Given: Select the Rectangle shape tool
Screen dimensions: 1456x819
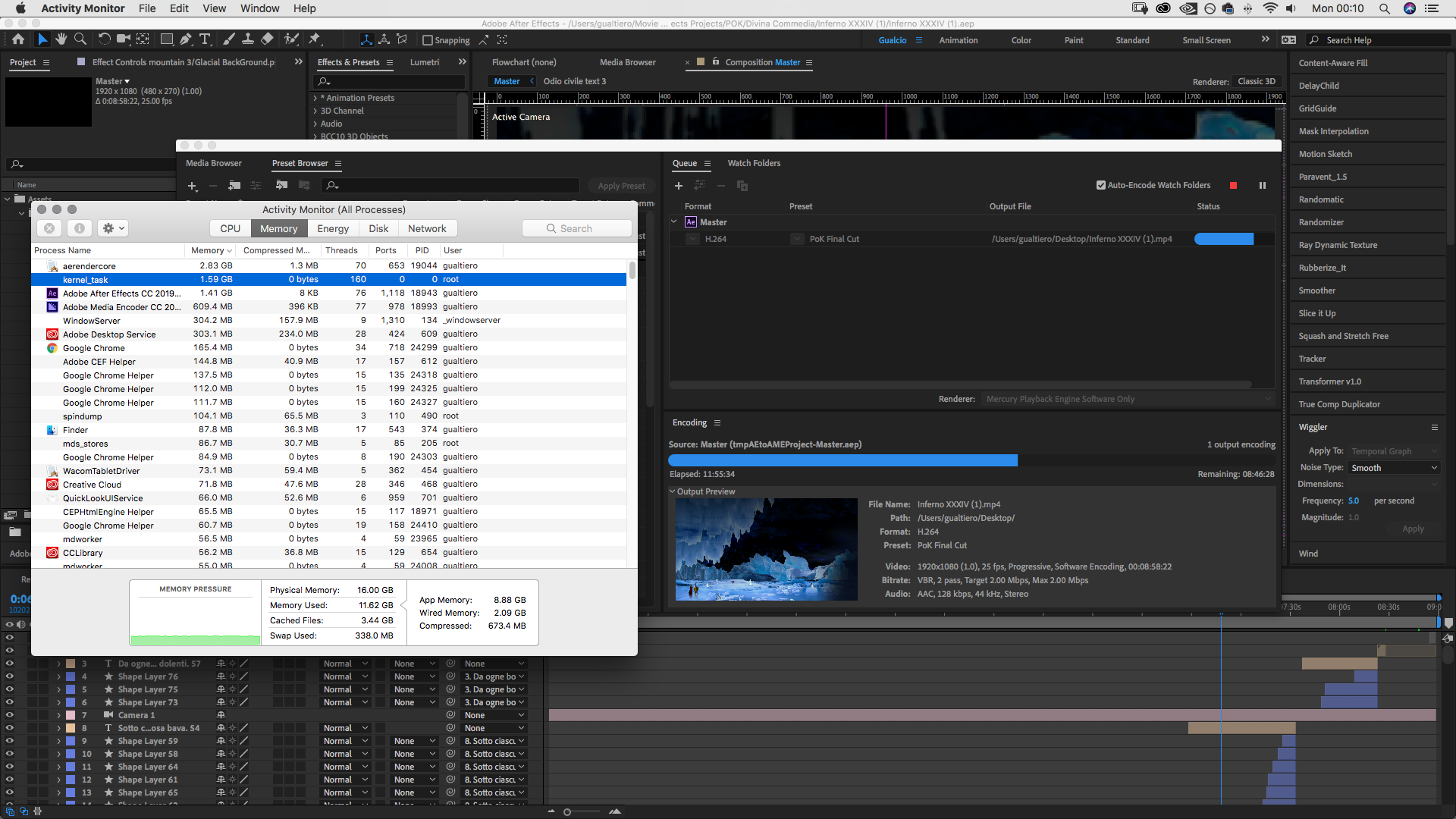Looking at the screenshot, I should click(167, 39).
